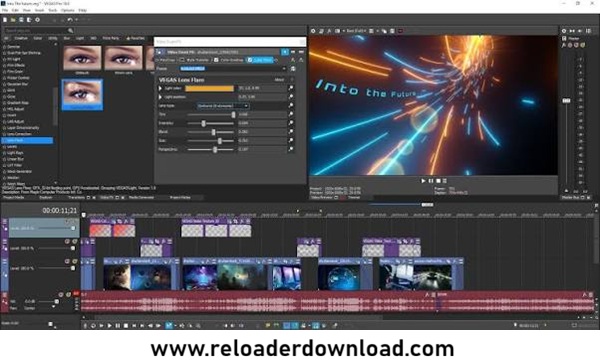
Task: Solo the second video track
Action: pos(75,242)
